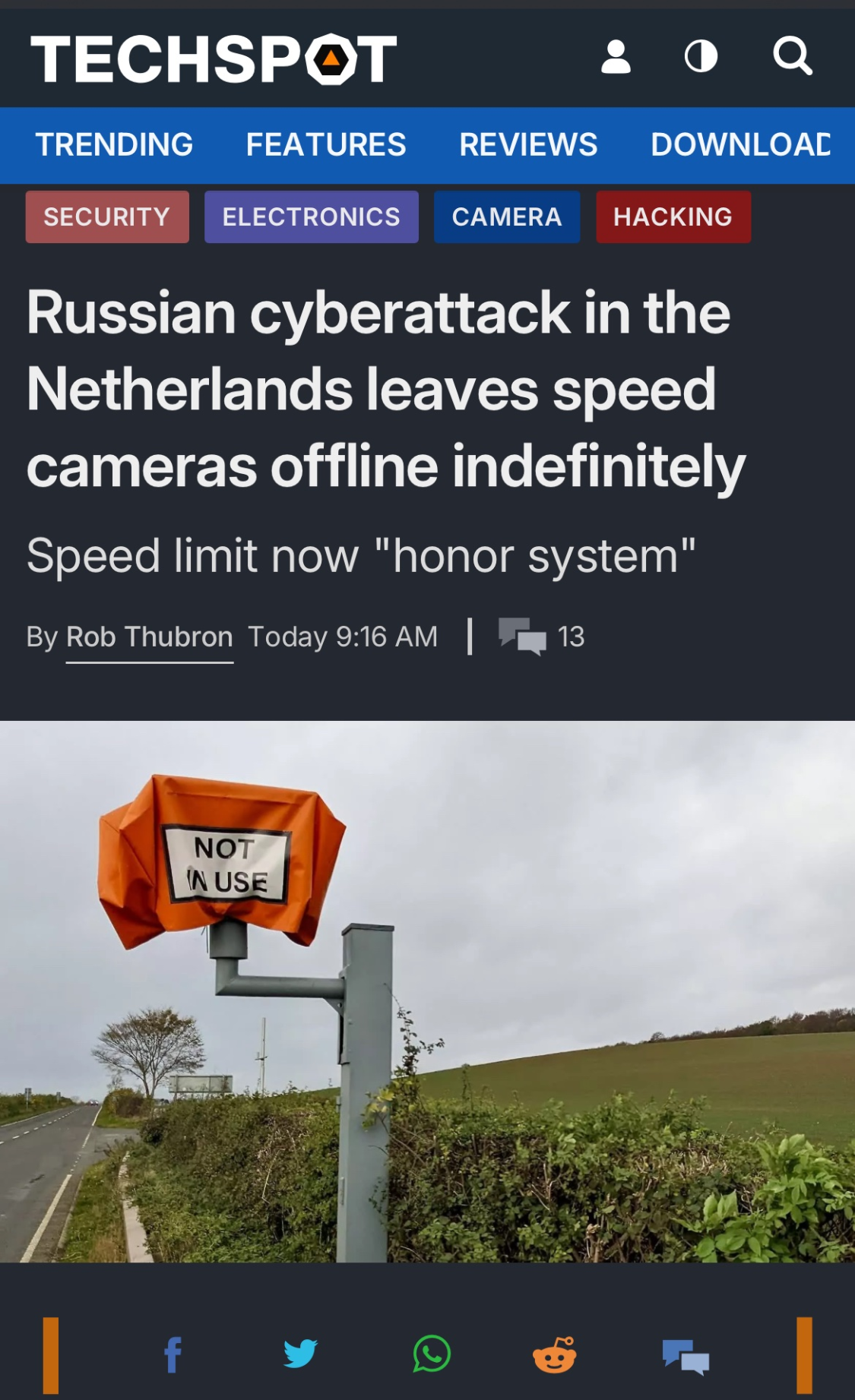Image resolution: width=855 pixels, height=1400 pixels.
Task: Share article via WhatsApp
Action: point(432,1354)
